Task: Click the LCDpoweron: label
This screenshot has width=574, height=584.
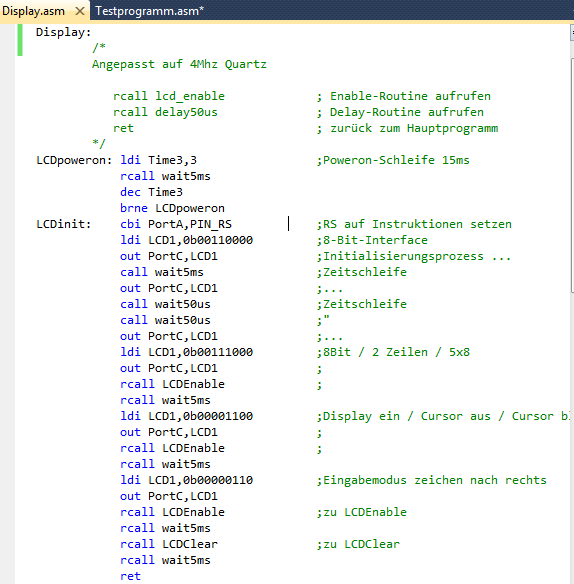Action: click(74, 160)
